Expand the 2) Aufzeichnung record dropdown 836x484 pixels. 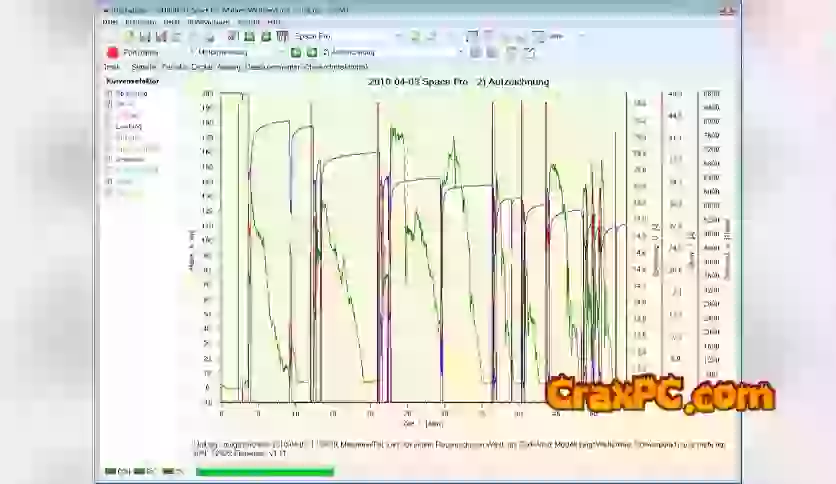point(460,52)
